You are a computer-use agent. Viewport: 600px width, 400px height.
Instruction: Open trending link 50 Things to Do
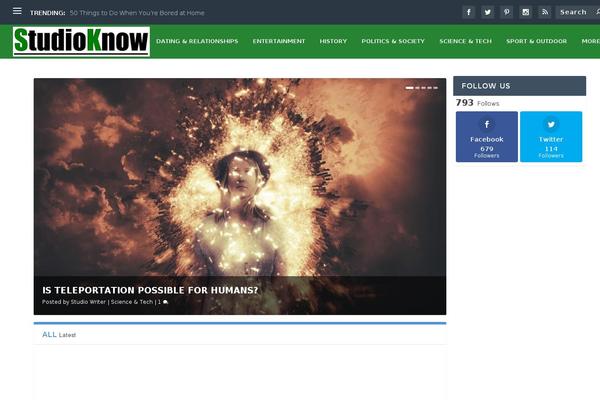pos(137,13)
